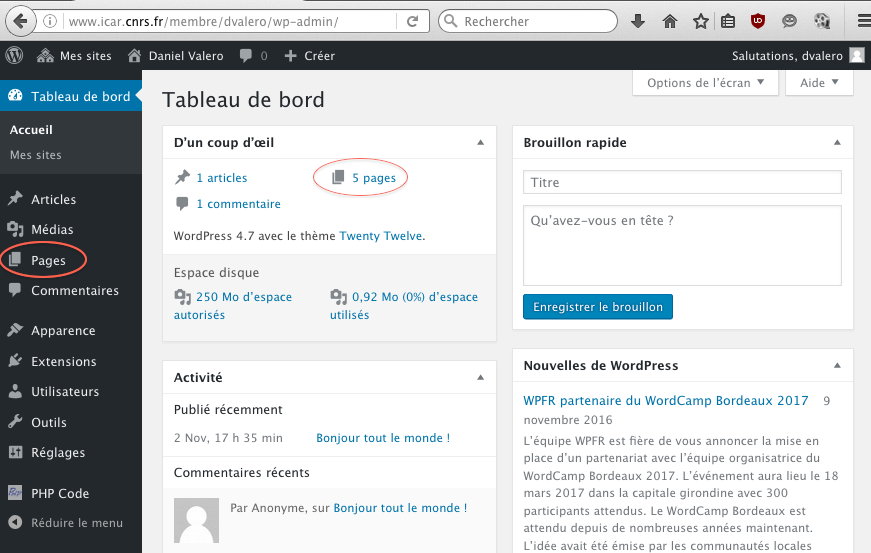Go to Réglages in the sidebar
Viewport: 871px width, 553px height.
[57, 452]
